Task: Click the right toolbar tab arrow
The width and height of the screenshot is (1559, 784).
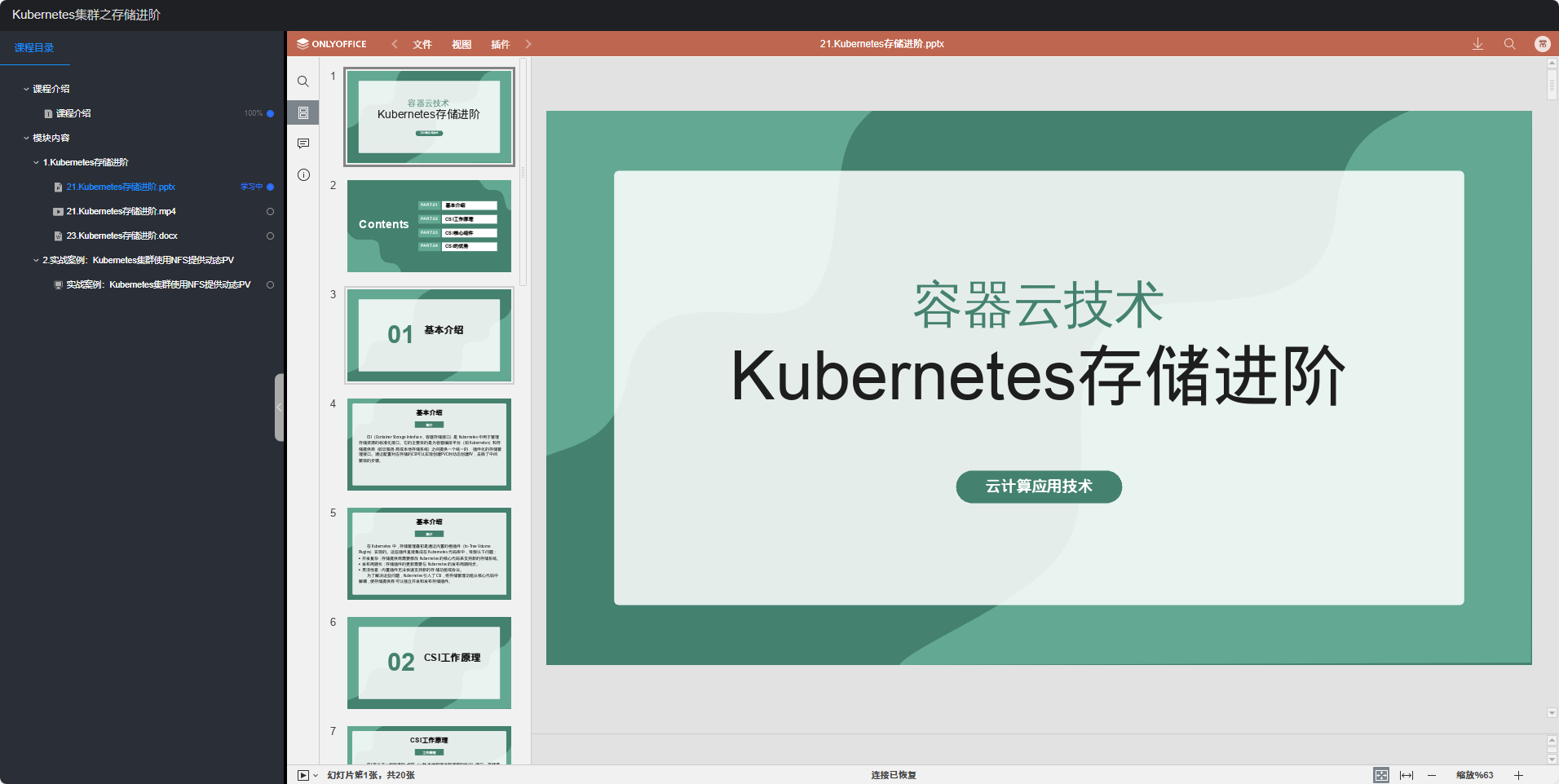Action: [x=528, y=44]
